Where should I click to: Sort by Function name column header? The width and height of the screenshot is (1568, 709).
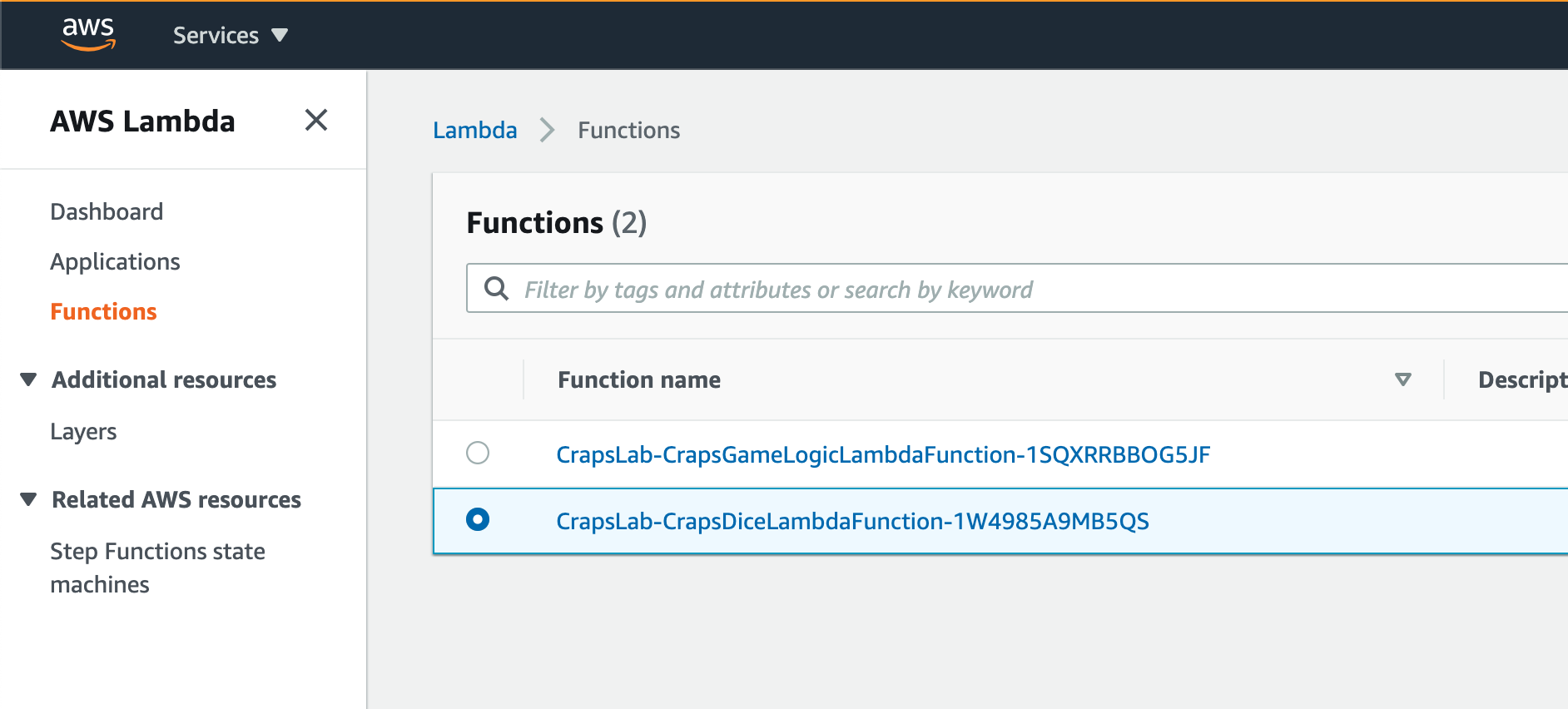[x=639, y=379]
